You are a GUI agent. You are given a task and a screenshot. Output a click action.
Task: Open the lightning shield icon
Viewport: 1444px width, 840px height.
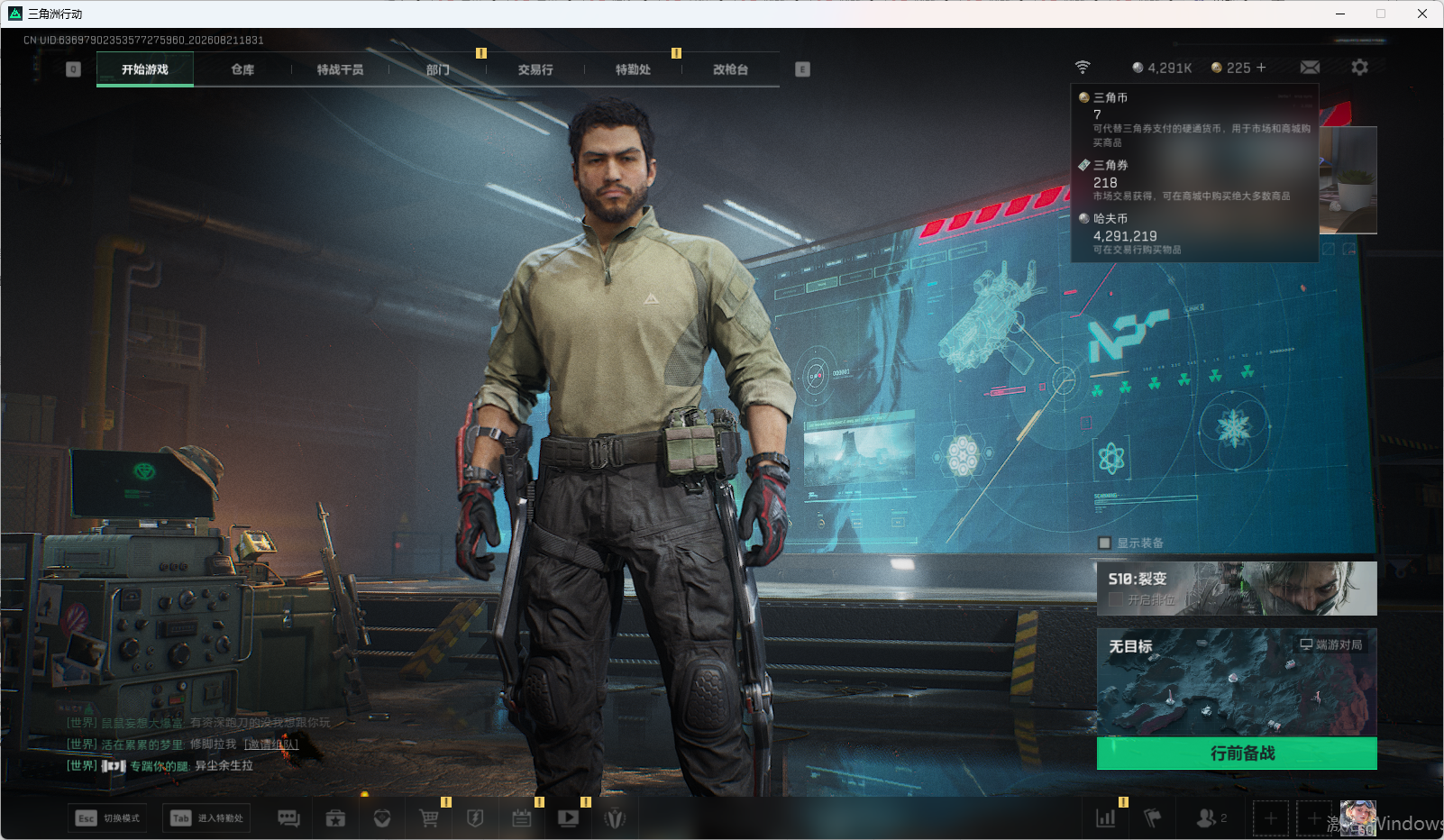[x=475, y=818]
